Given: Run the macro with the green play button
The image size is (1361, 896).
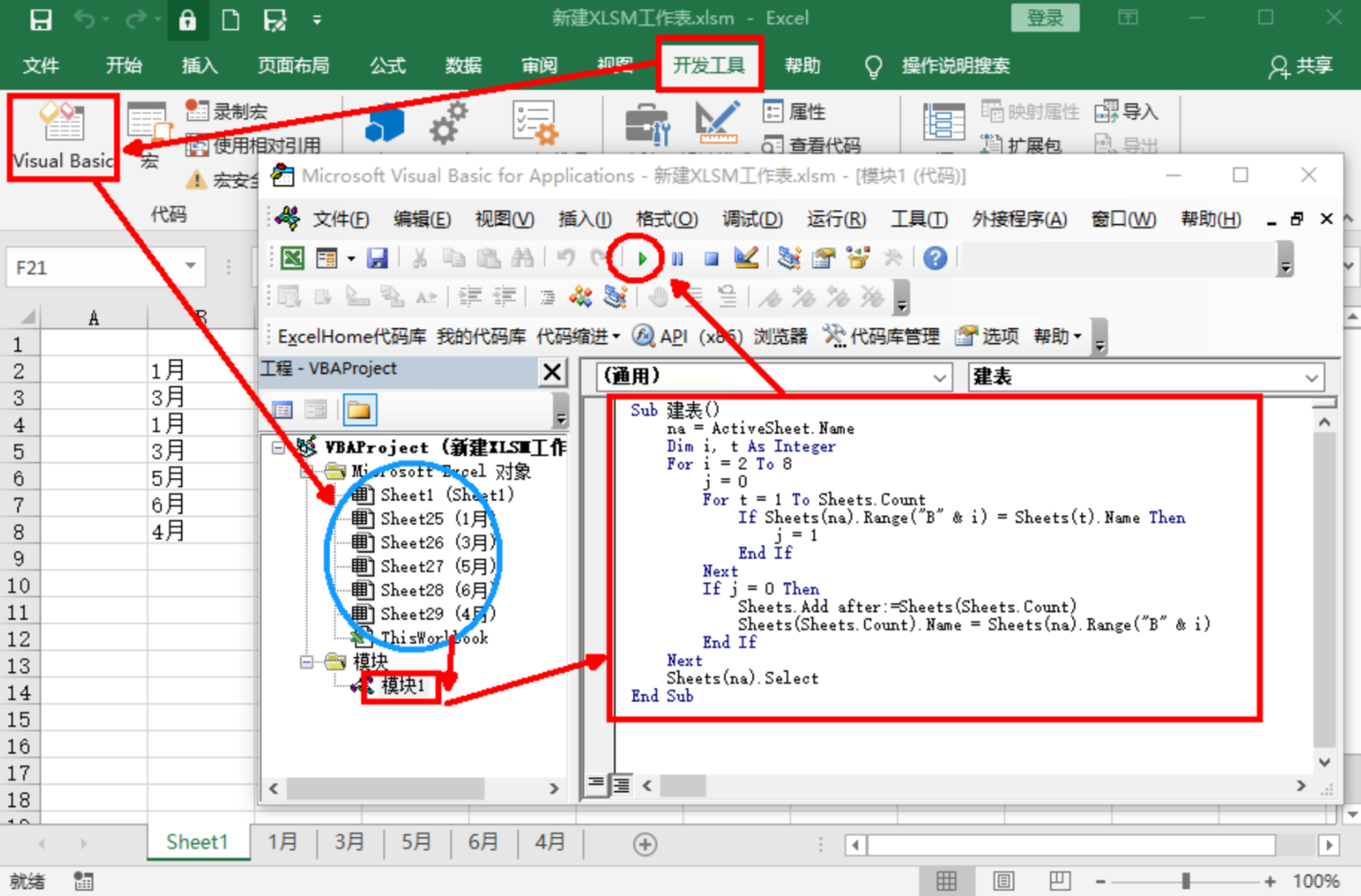Looking at the screenshot, I should [x=642, y=259].
